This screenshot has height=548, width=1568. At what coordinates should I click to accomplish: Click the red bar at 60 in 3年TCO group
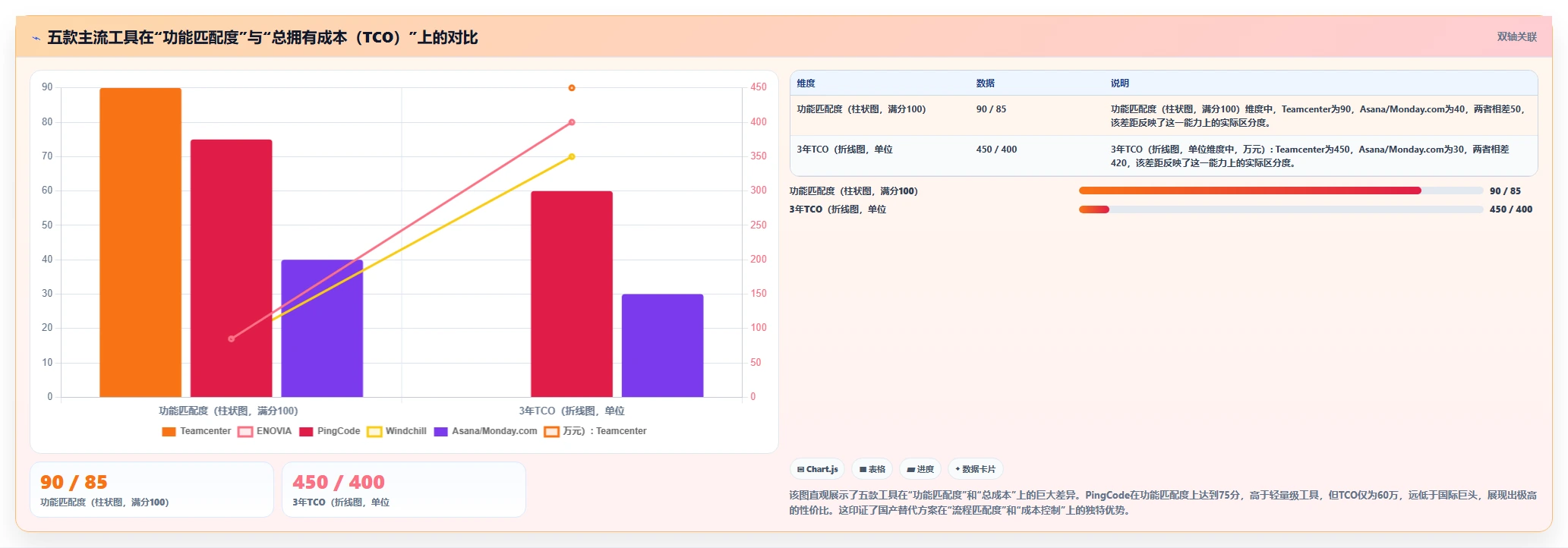click(572, 294)
